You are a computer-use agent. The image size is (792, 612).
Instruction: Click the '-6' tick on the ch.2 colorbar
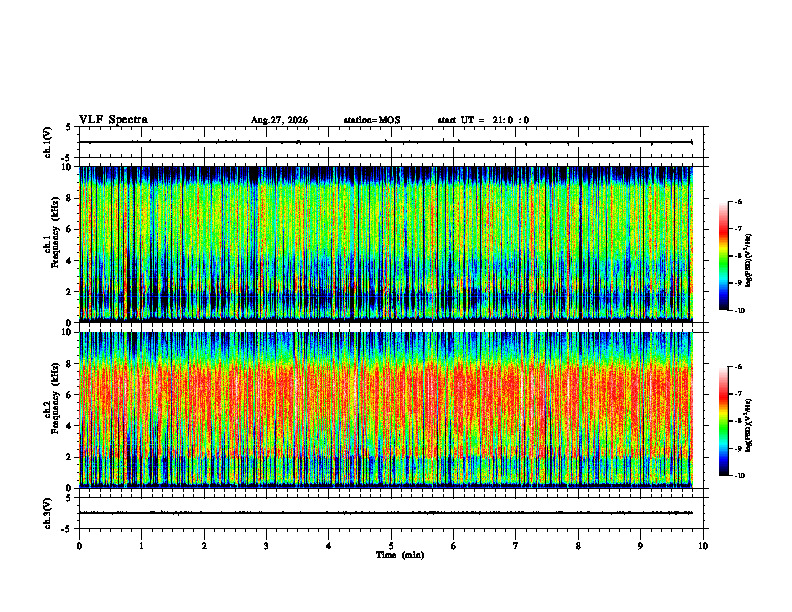coord(738,367)
